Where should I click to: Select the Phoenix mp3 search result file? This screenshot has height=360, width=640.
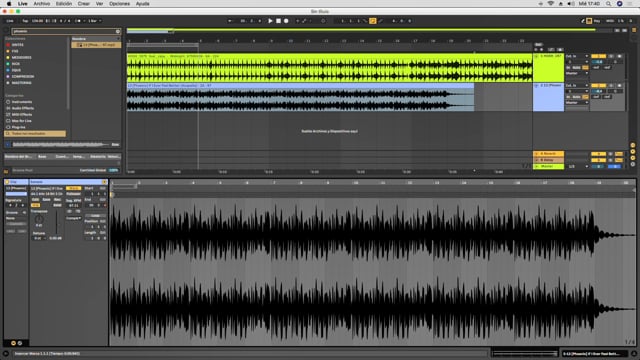[96, 45]
